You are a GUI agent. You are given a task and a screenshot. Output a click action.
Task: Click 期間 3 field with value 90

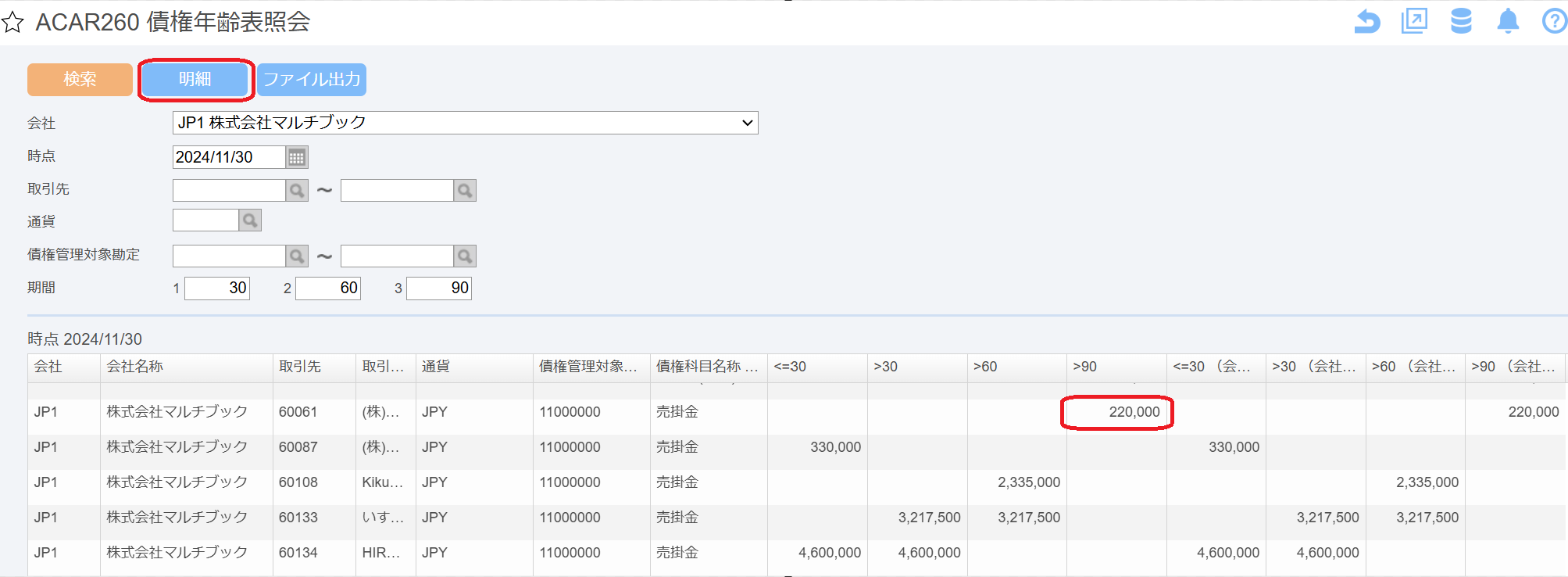pos(439,288)
